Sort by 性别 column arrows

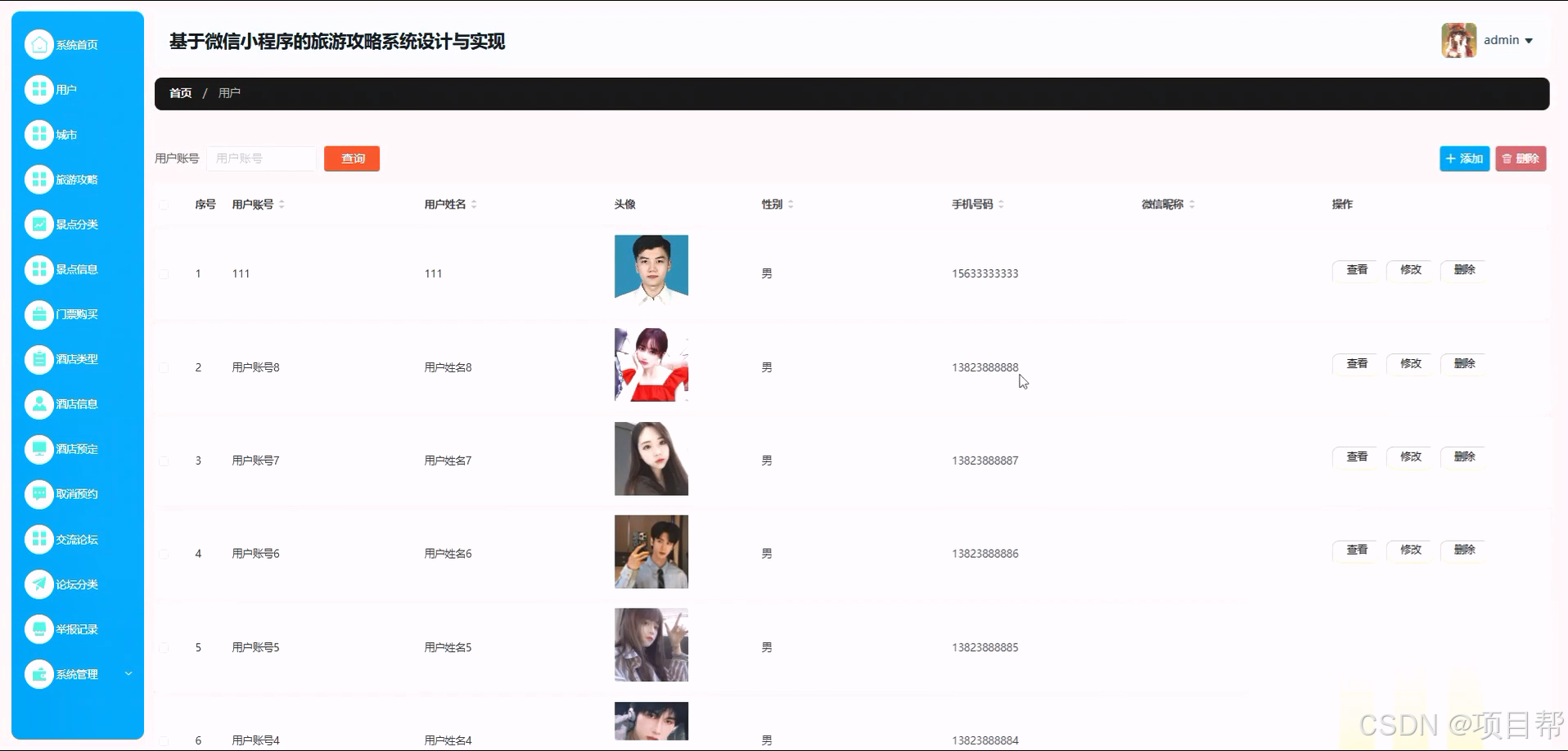tap(791, 205)
